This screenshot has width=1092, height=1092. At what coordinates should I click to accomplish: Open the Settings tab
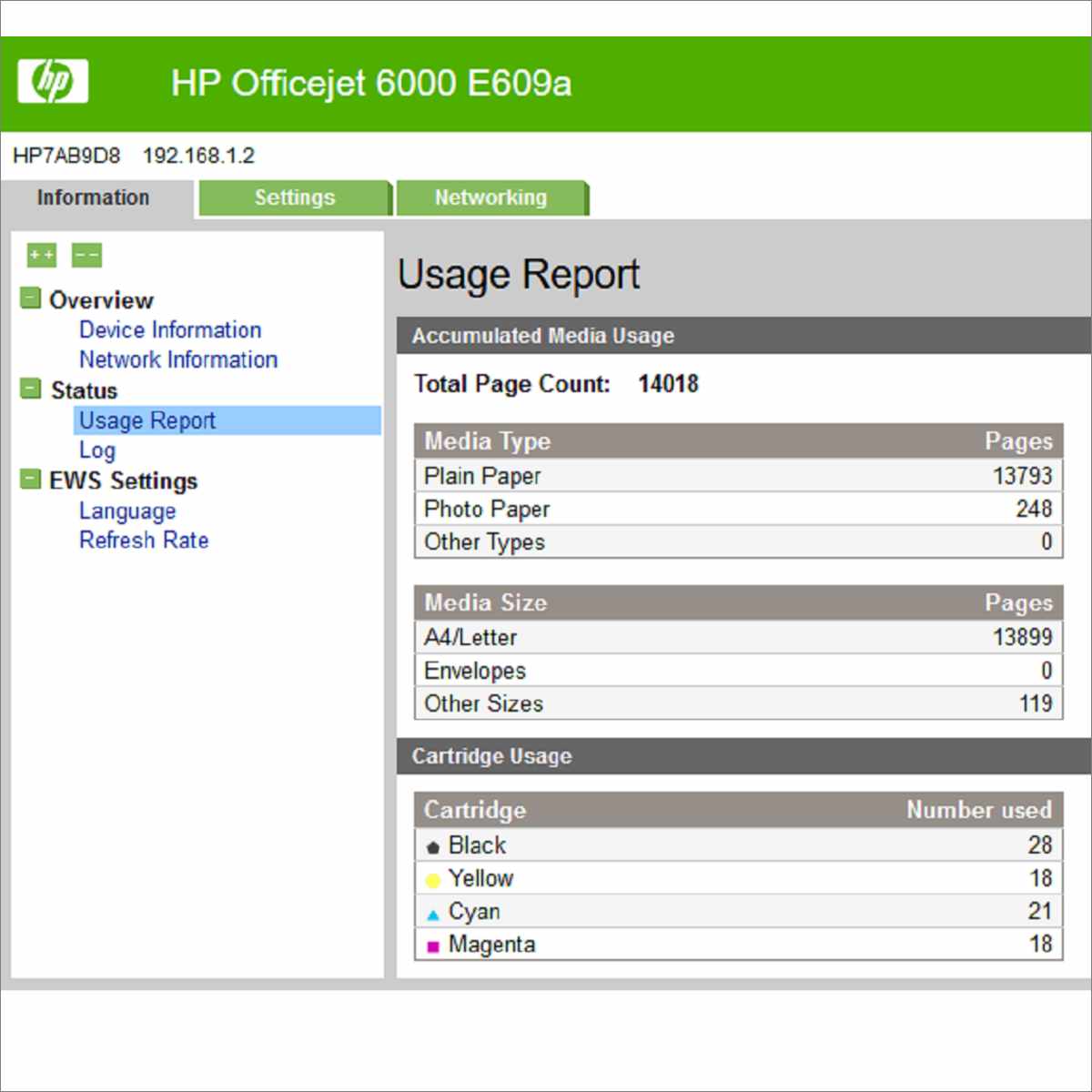[295, 197]
